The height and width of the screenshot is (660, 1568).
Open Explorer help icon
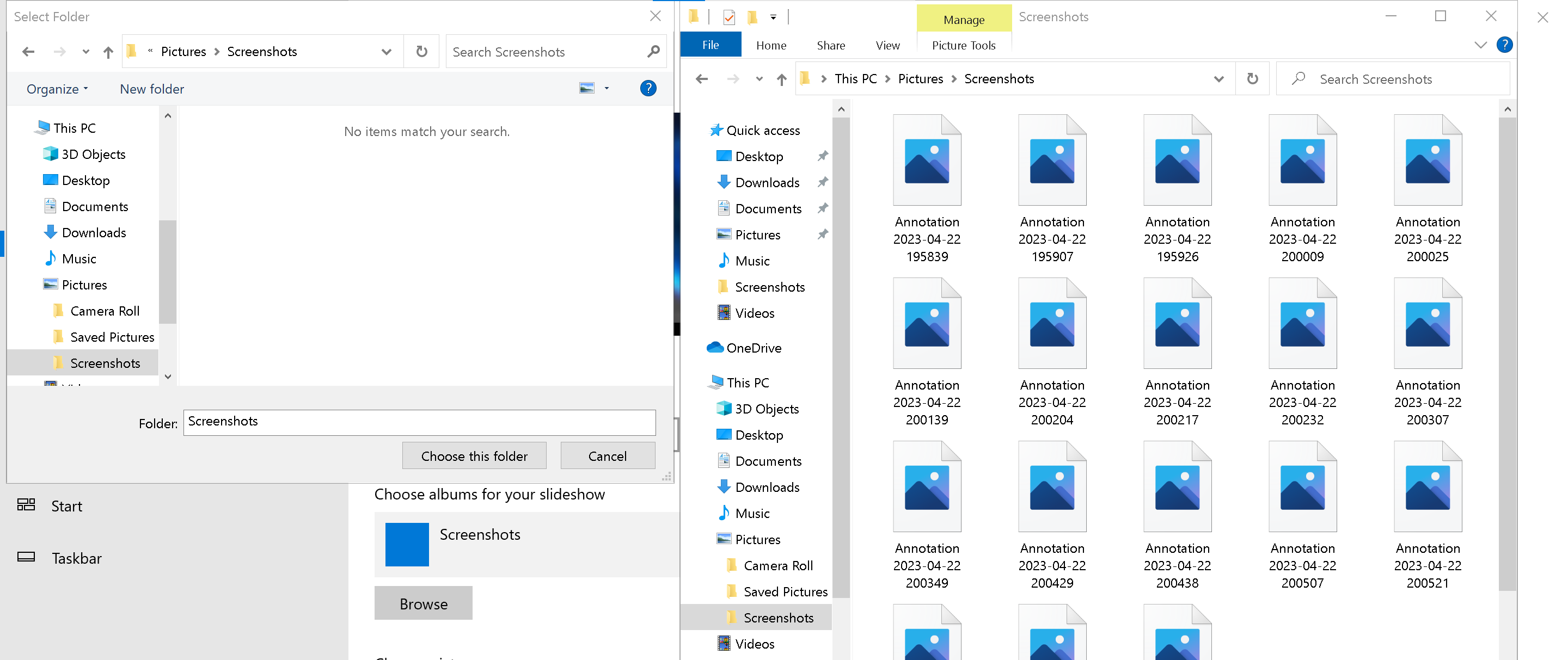click(x=1505, y=45)
